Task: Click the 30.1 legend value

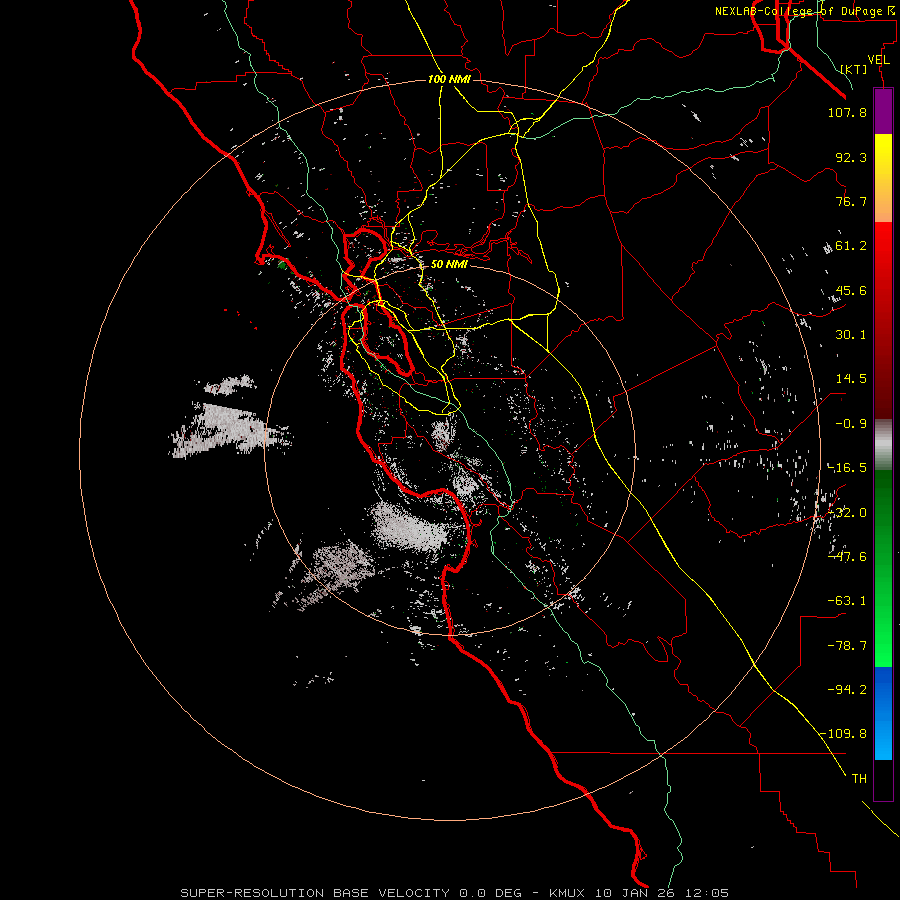Action: click(851, 335)
